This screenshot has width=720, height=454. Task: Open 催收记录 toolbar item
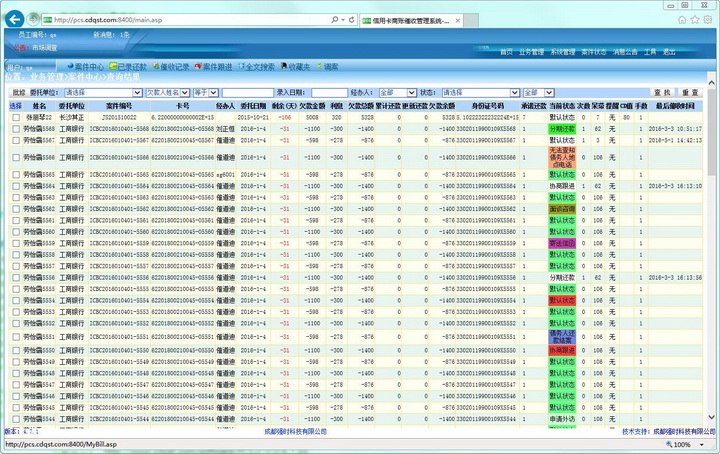pos(171,67)
